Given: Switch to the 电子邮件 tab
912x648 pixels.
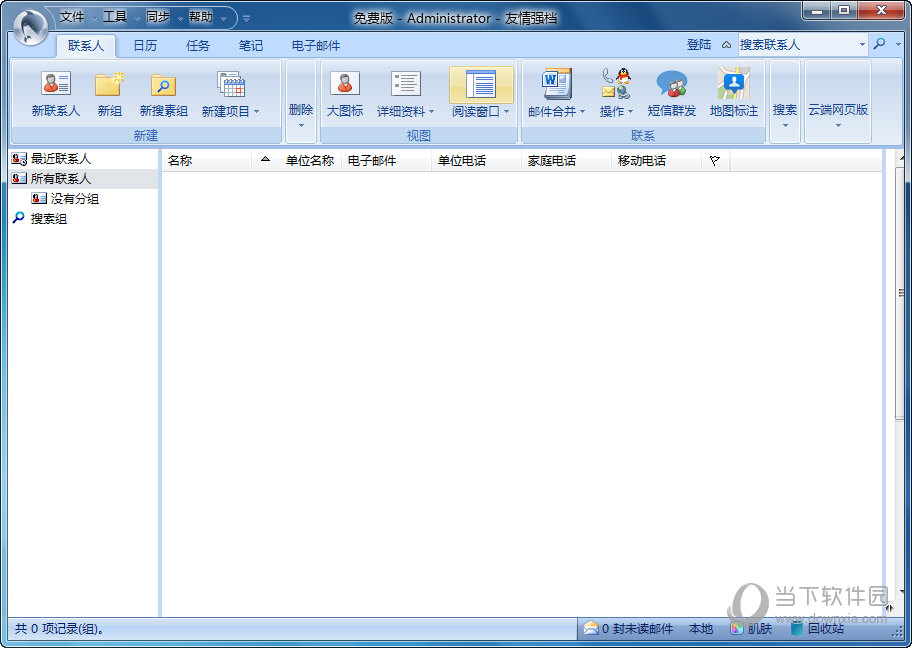Looking at the screenshot, I should click(x=316, y=45).
